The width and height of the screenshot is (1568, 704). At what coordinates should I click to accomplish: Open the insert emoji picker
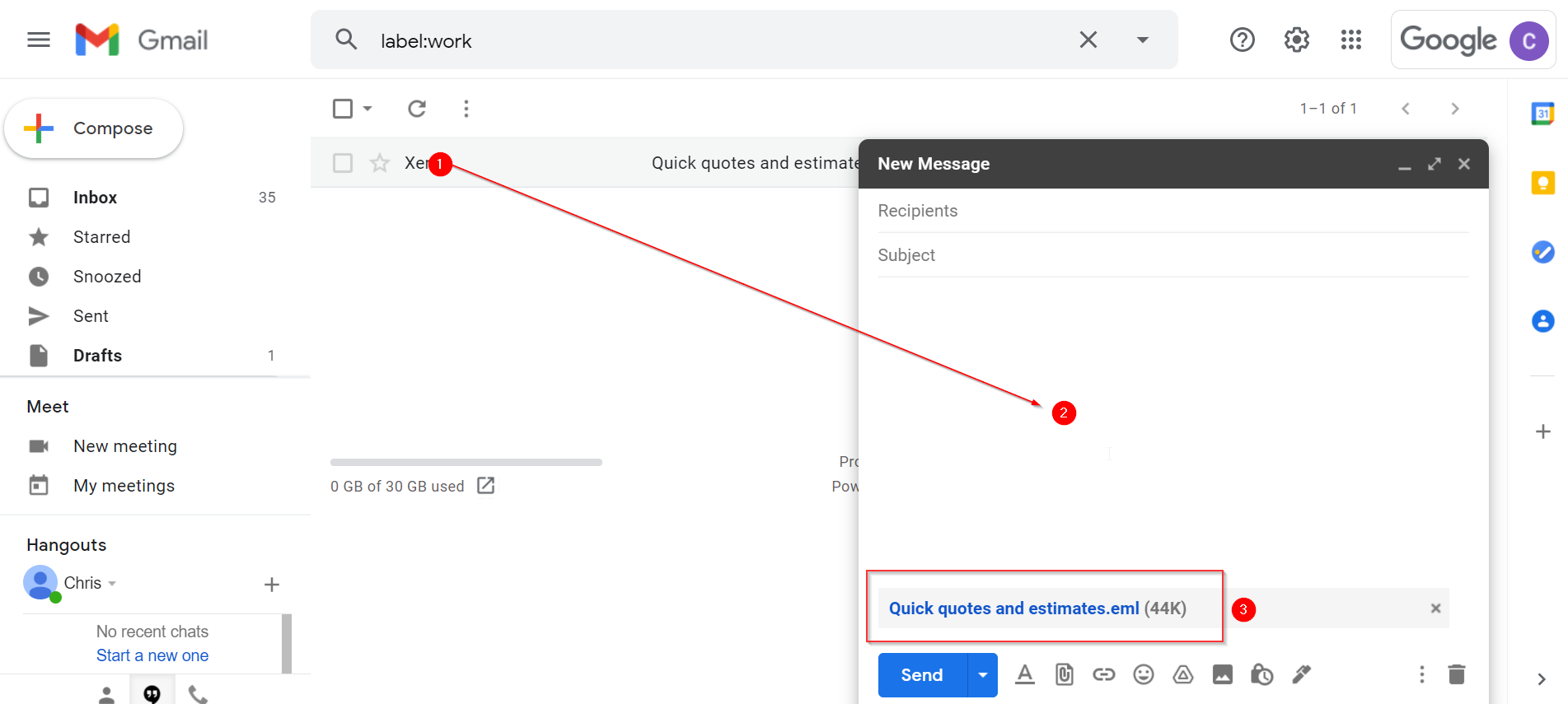click(x=1143, y=675)
